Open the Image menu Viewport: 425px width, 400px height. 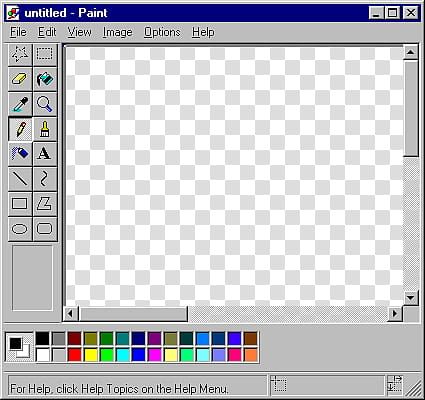[117, 32]
